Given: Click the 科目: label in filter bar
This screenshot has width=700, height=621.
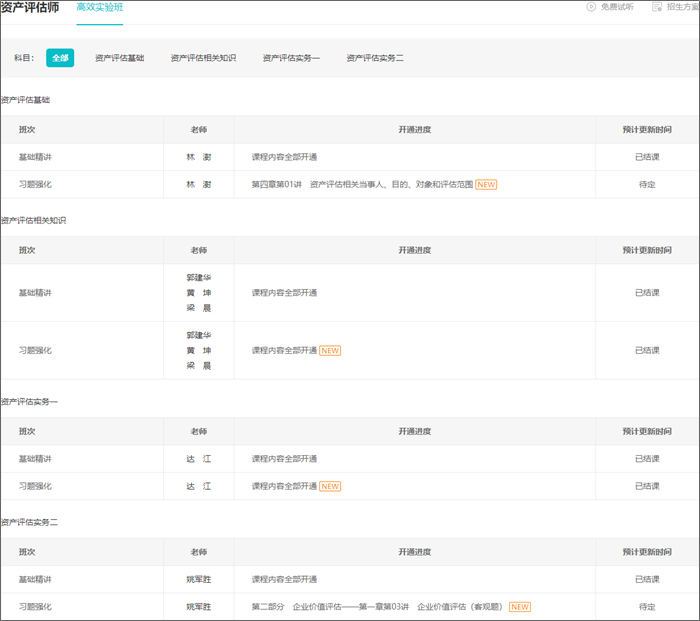Looking at the screenshot, I should 24,58.
